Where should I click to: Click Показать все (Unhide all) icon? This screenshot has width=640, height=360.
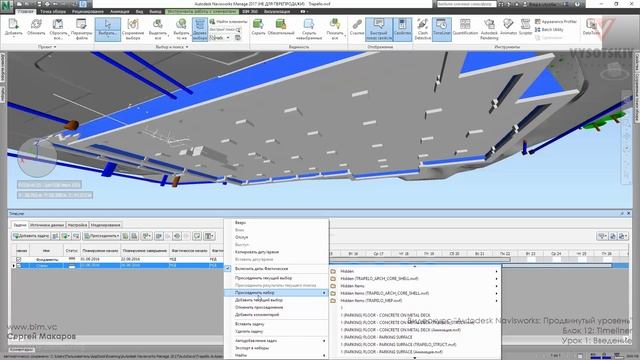coord(335,29)
